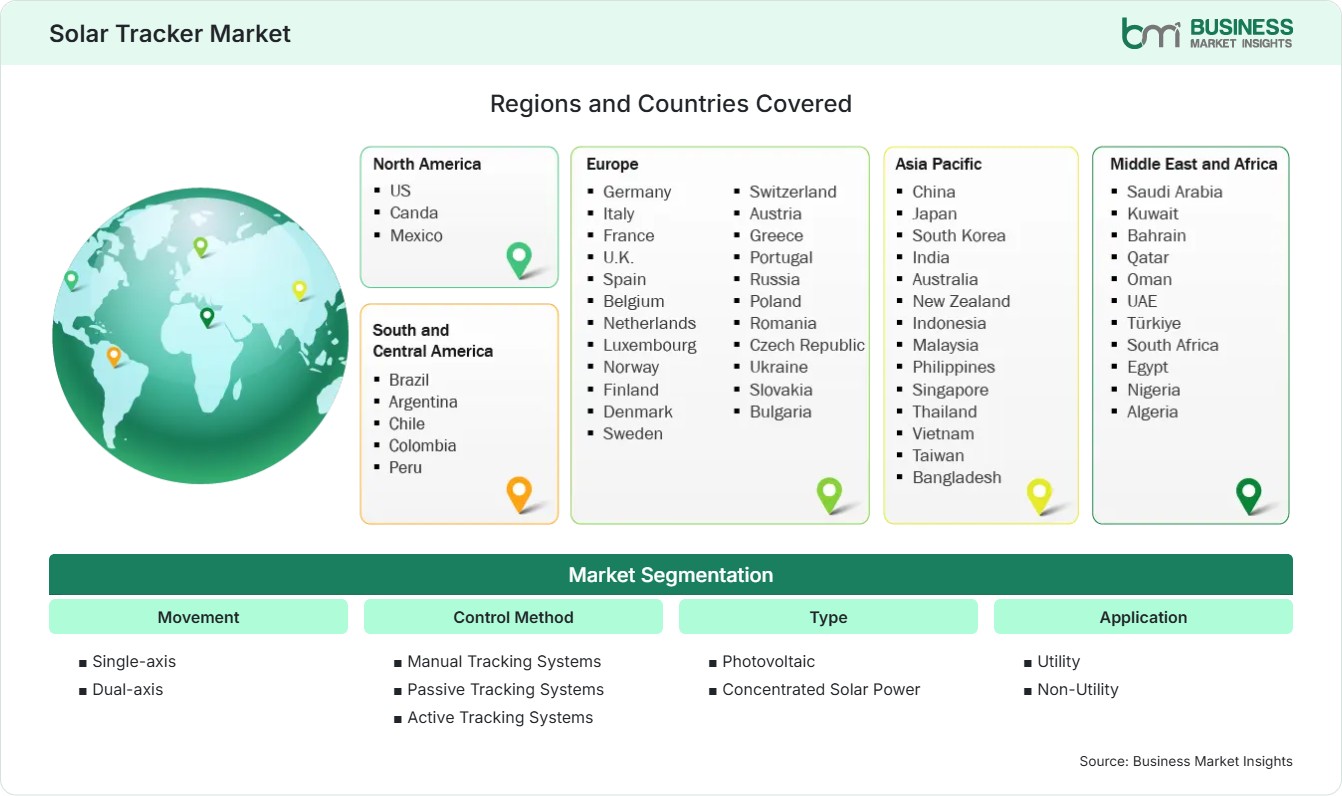The height and width of the screenshot is (796, 1342).
Task: Click Photovoltaic under Type
Action: tap(769, 661)
